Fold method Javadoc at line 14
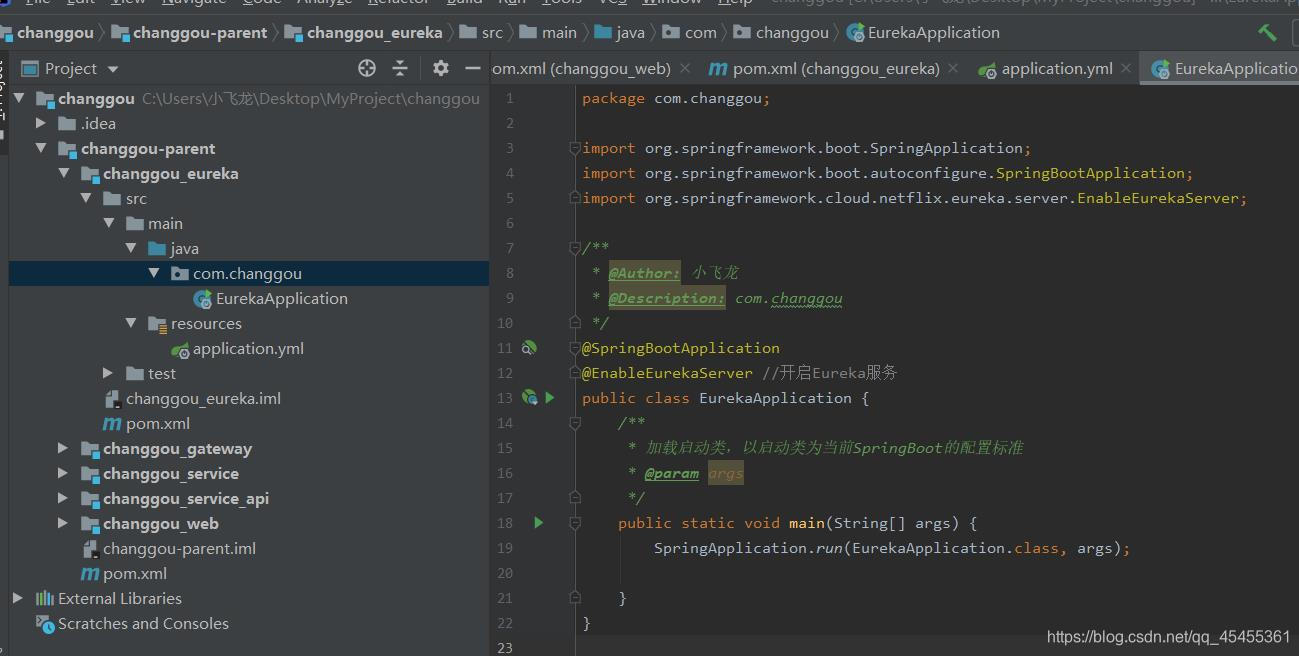Viewport: 1299px width, 656px height. point(575,423)
